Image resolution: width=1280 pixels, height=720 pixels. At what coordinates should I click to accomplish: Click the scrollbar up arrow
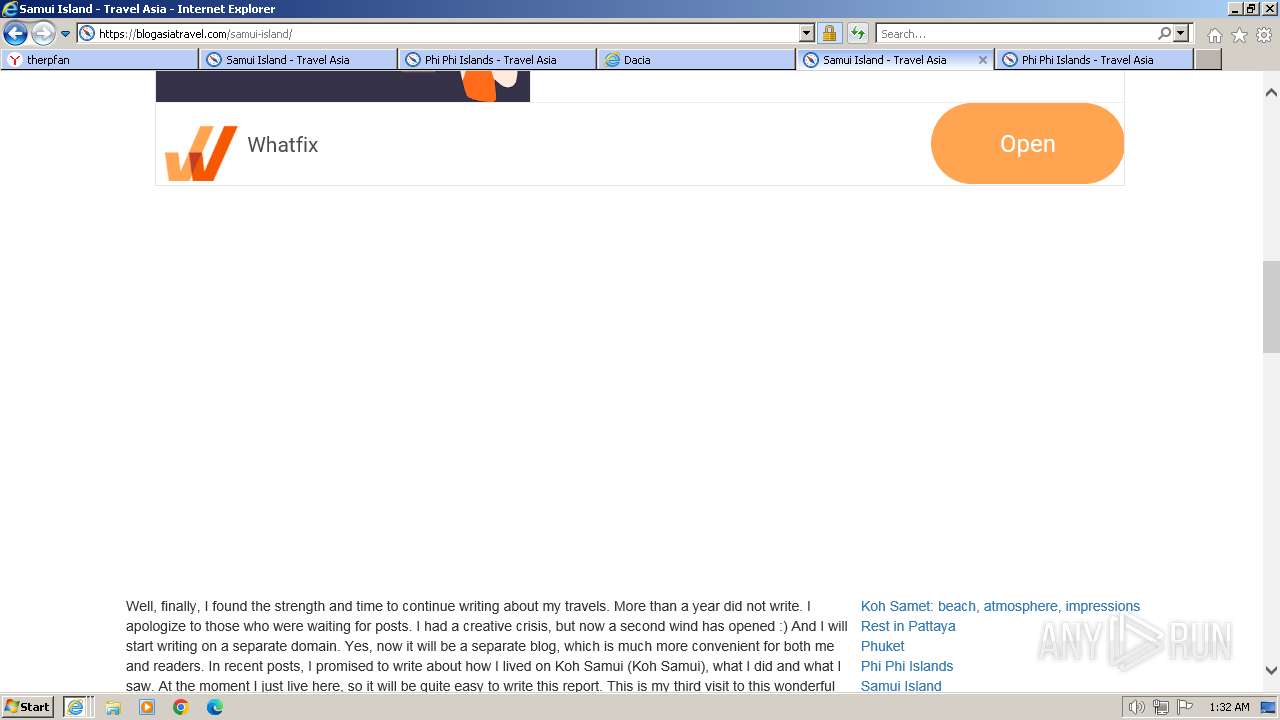1271,92
